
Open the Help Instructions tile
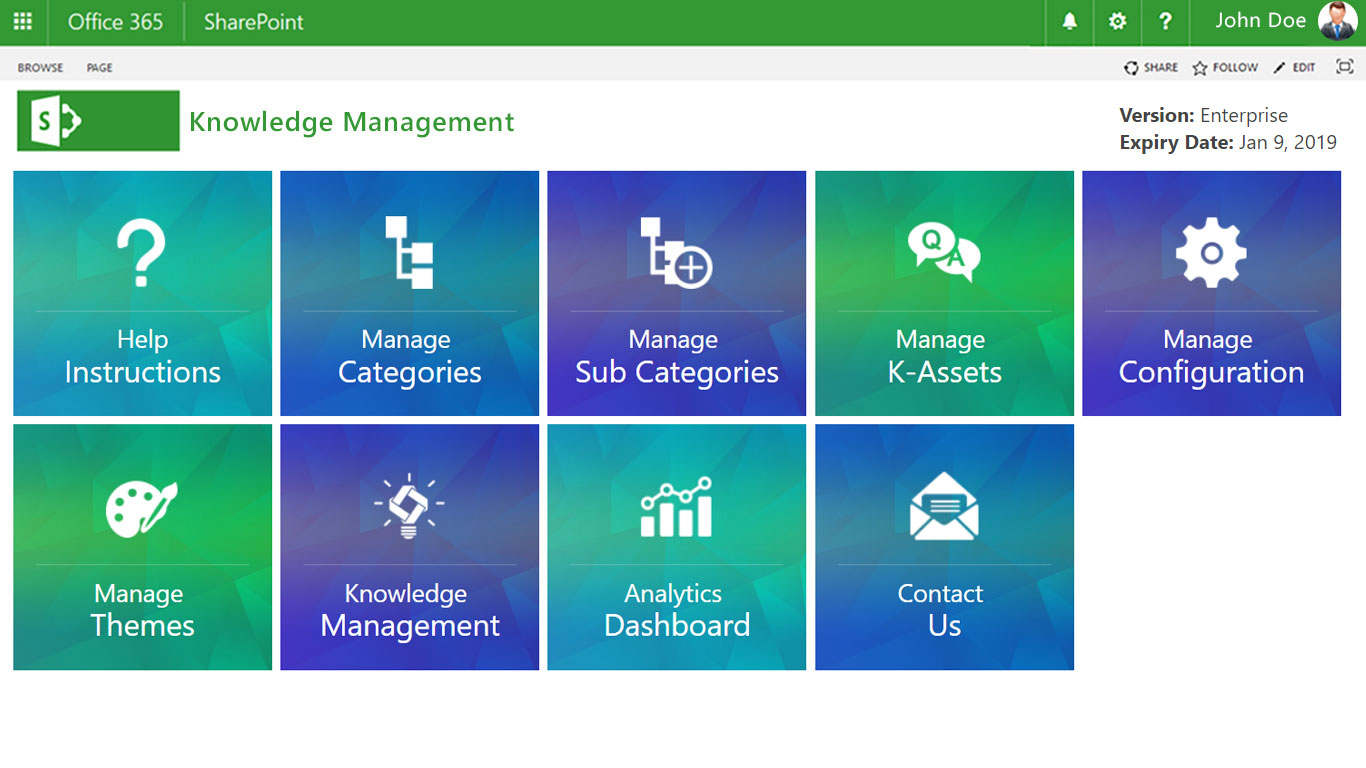(x=142, y=293)
